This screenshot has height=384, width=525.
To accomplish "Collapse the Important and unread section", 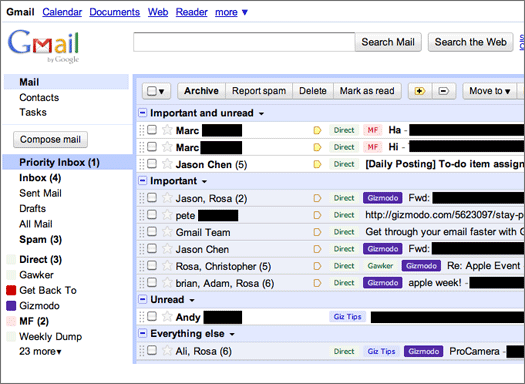I will (x=142, y=113).
